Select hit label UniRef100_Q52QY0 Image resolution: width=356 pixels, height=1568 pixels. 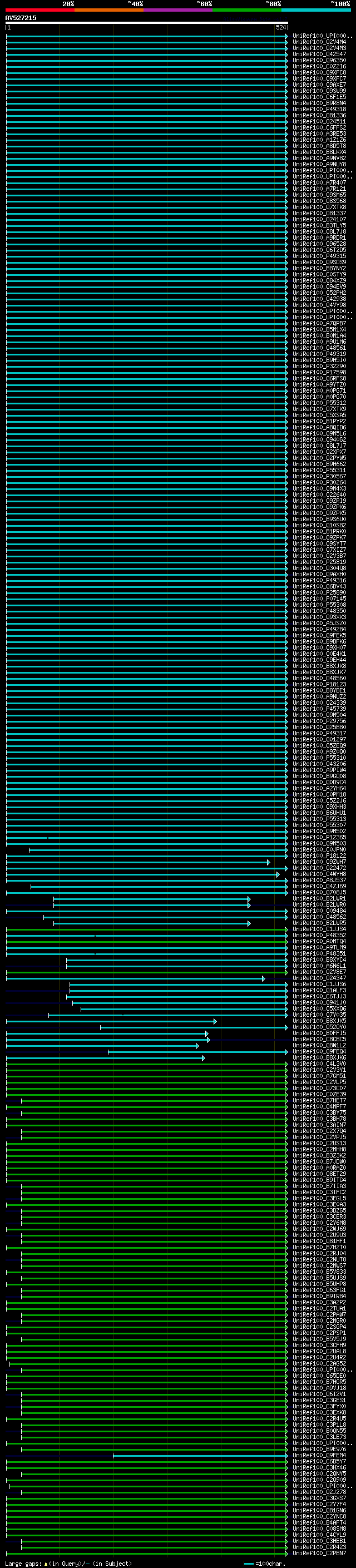pyautogui.click(x=319, y=1027)
